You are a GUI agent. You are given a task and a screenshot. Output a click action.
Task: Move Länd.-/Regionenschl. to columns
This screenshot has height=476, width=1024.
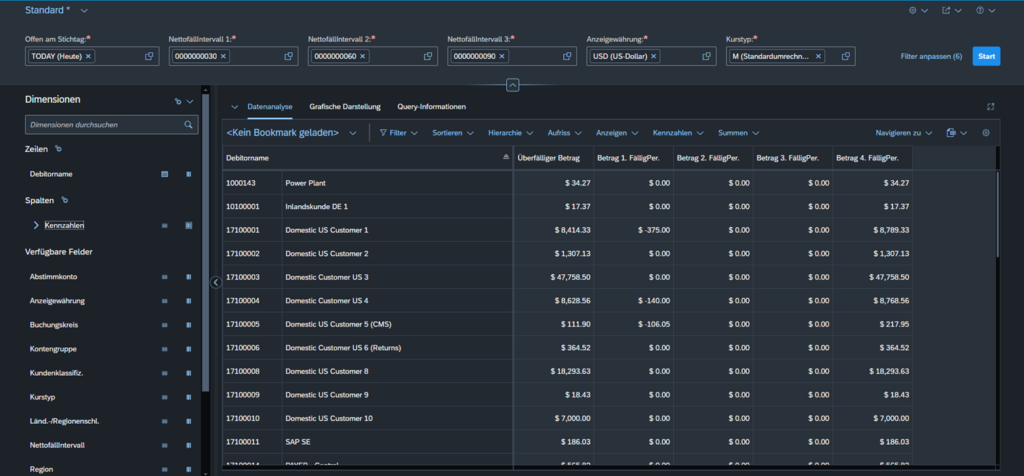coord(189,421)
